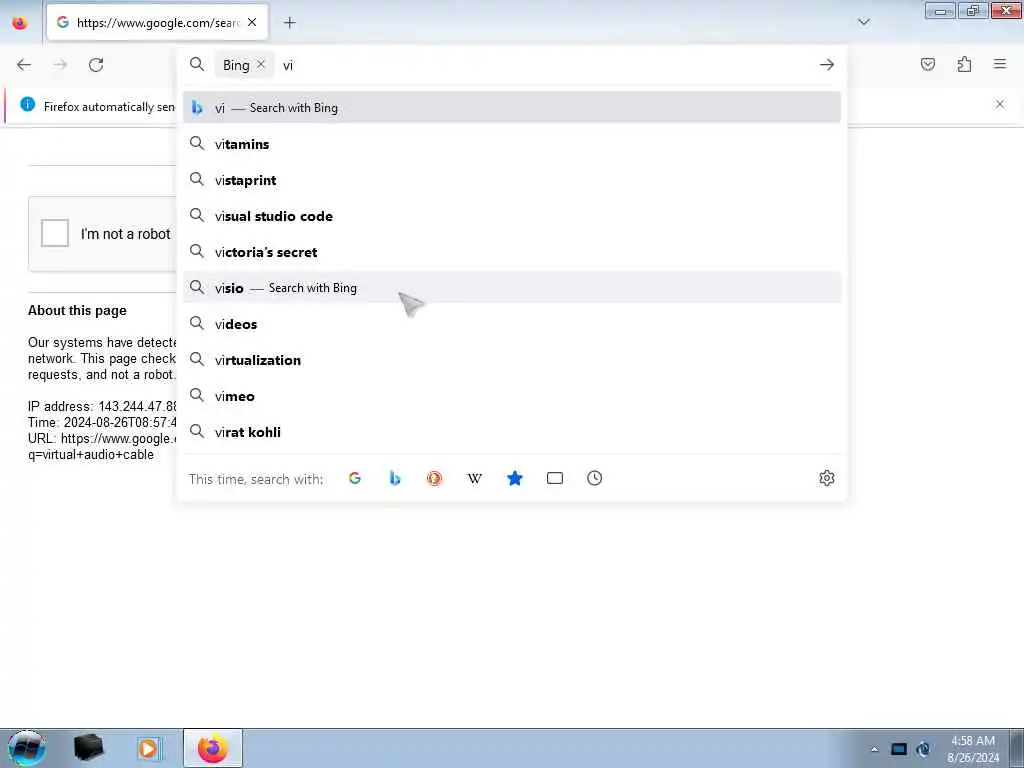Select the 'visio' suggestion
The image size is (1024, 768).
point(512,287)
